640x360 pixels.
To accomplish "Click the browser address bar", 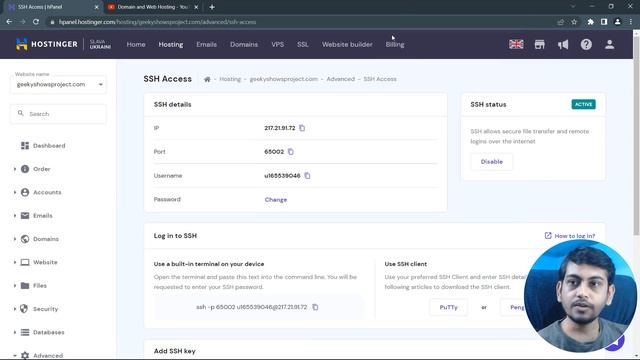I will click(302, 22).
